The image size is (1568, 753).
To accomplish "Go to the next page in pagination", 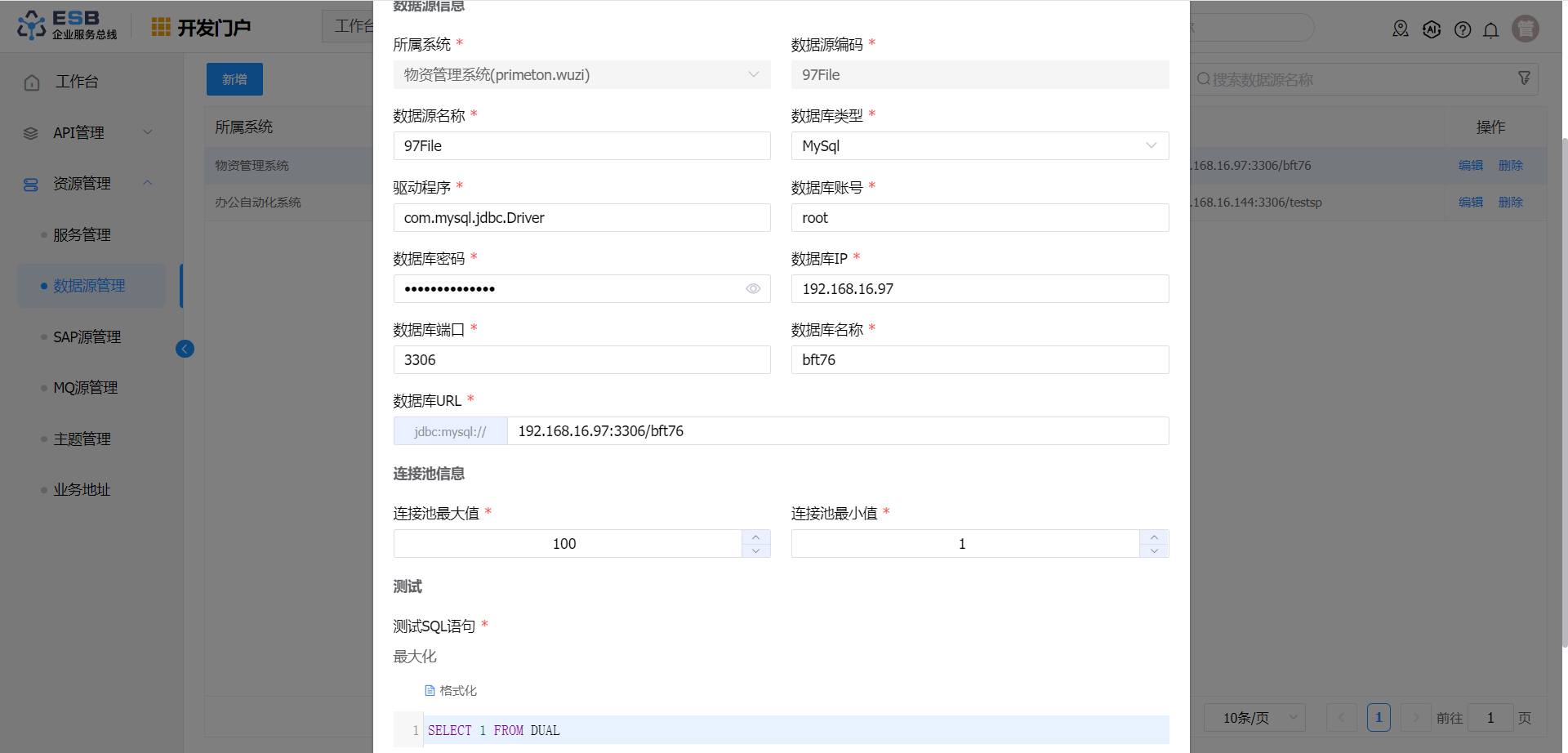I will [1416, 718].
